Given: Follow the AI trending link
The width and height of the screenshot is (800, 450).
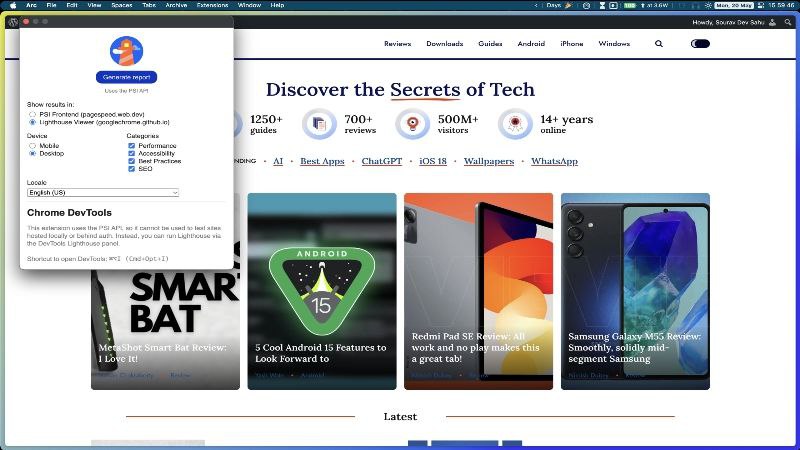Looking at the screenshot, I should pyautogui.click(x=278, y=161).
